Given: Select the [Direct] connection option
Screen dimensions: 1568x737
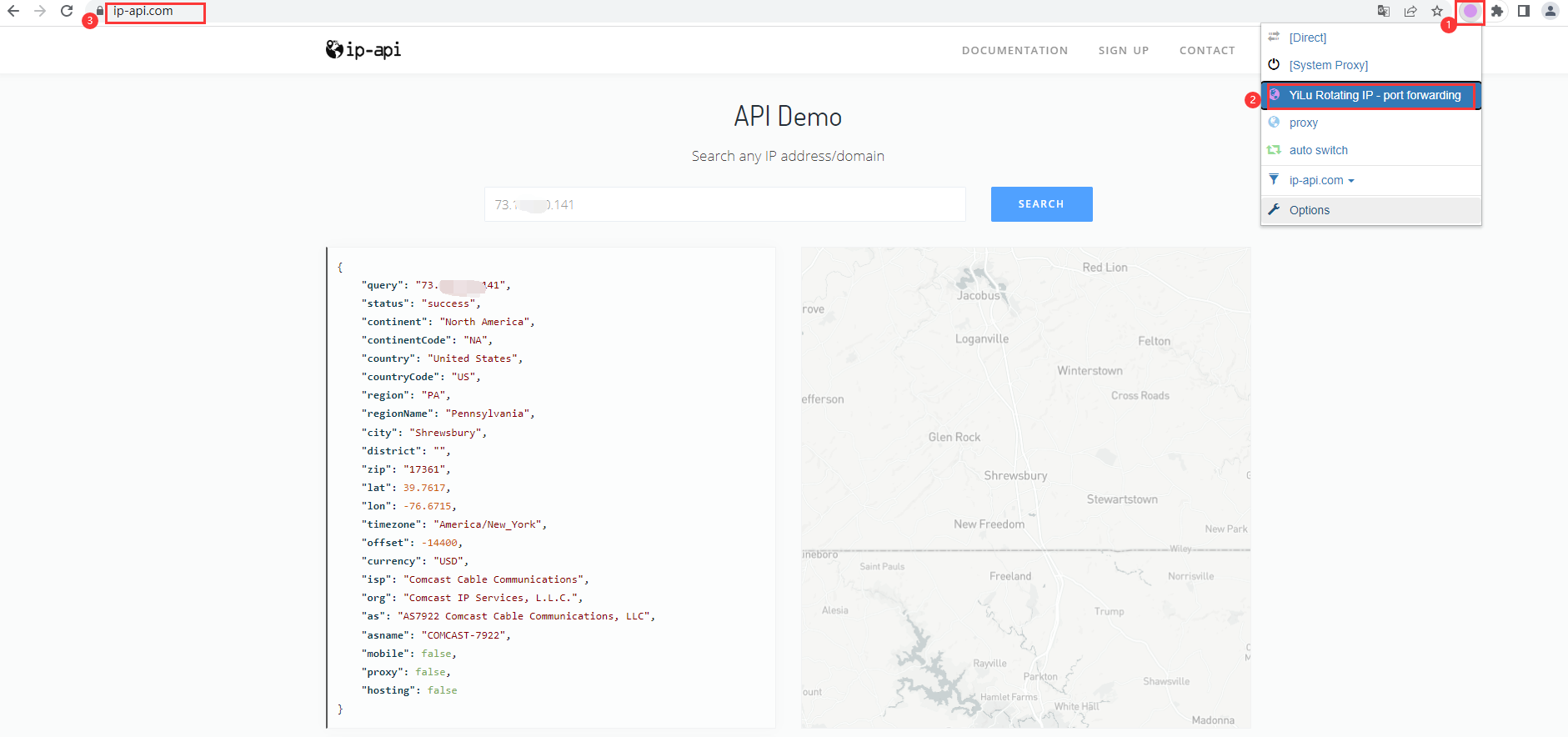Looking at the screenshot, I should point(1370,38).
